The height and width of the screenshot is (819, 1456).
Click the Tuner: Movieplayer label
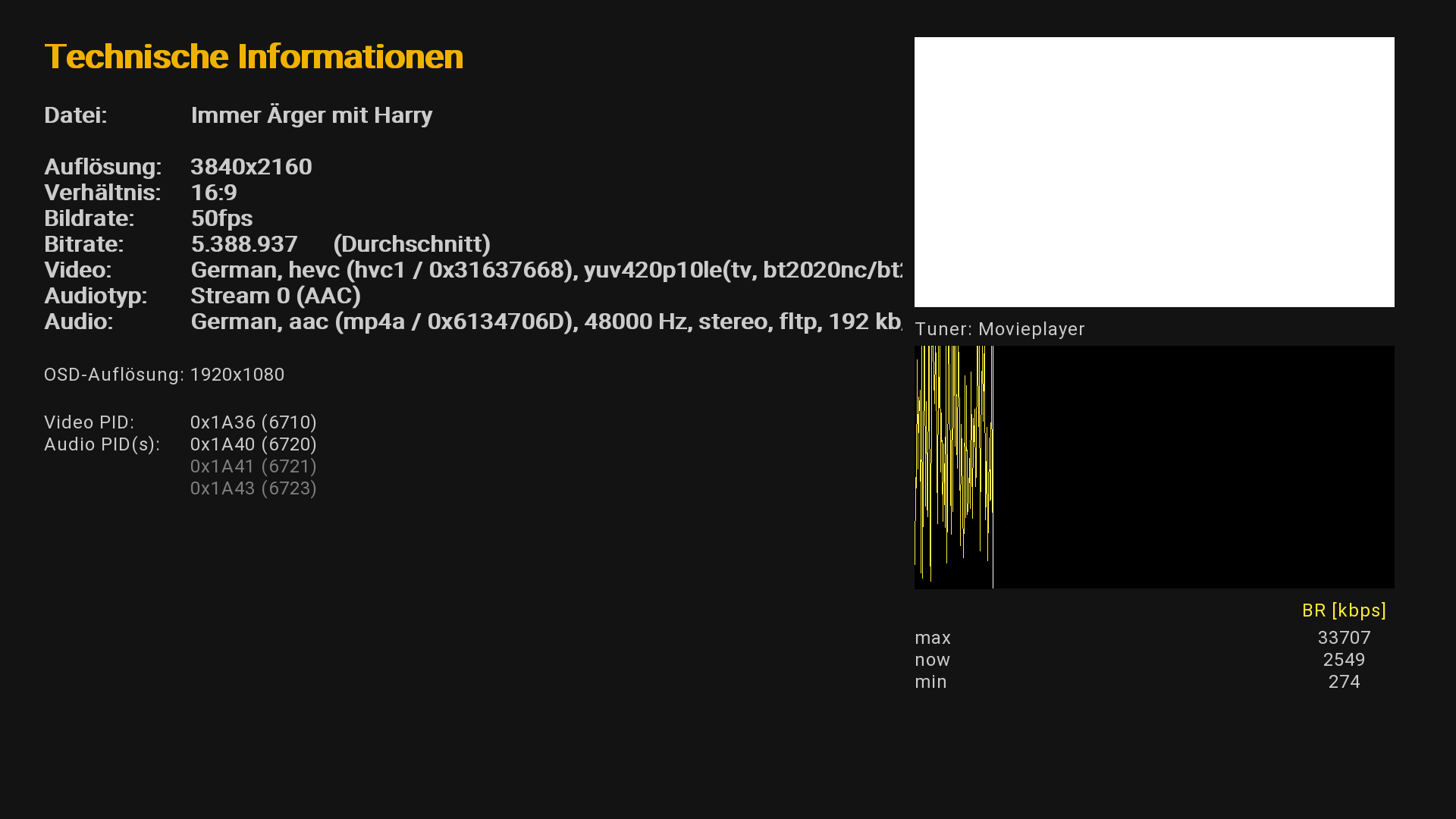[x=999, y=329]
